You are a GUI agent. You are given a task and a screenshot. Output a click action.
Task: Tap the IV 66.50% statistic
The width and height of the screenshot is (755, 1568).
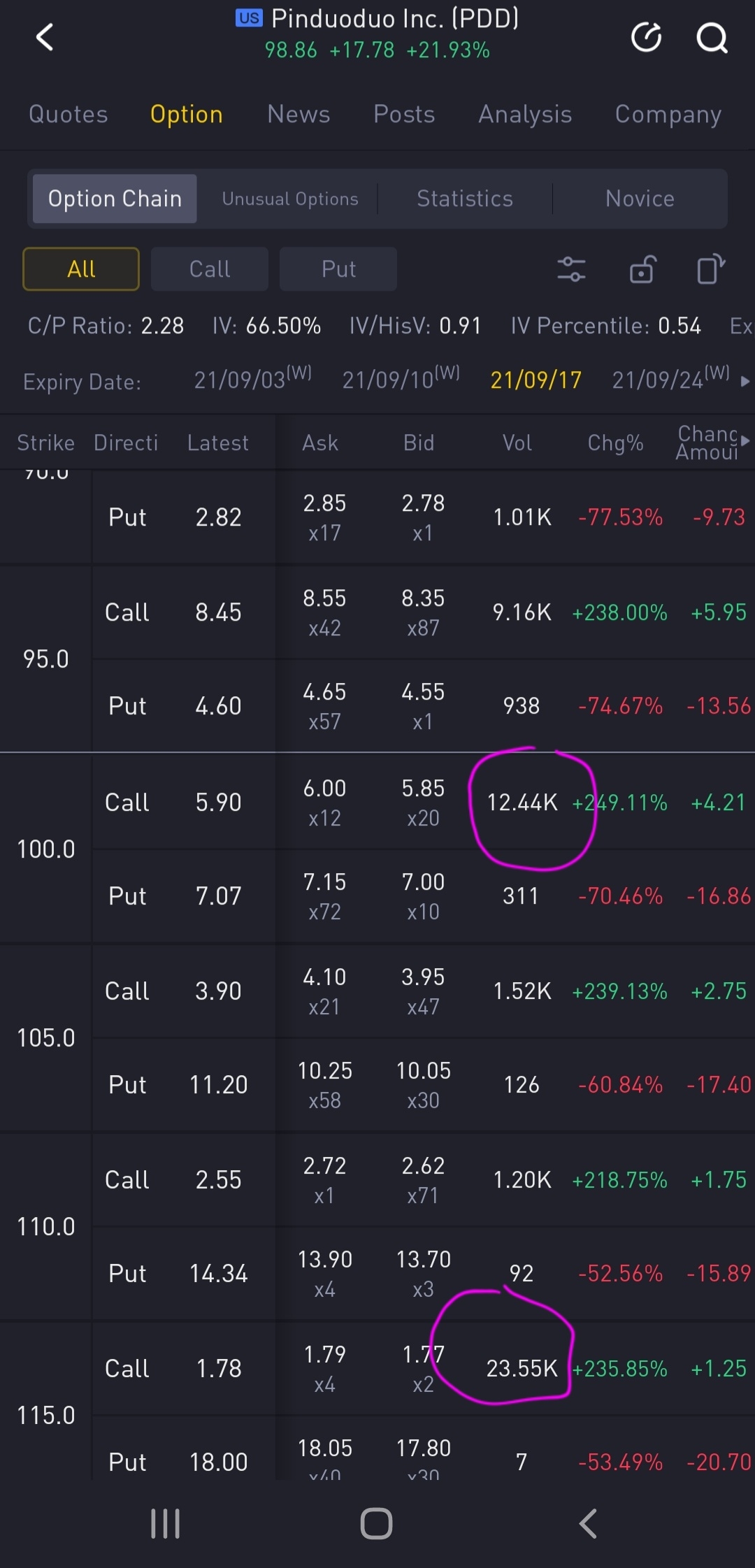[x=266, y=326]
